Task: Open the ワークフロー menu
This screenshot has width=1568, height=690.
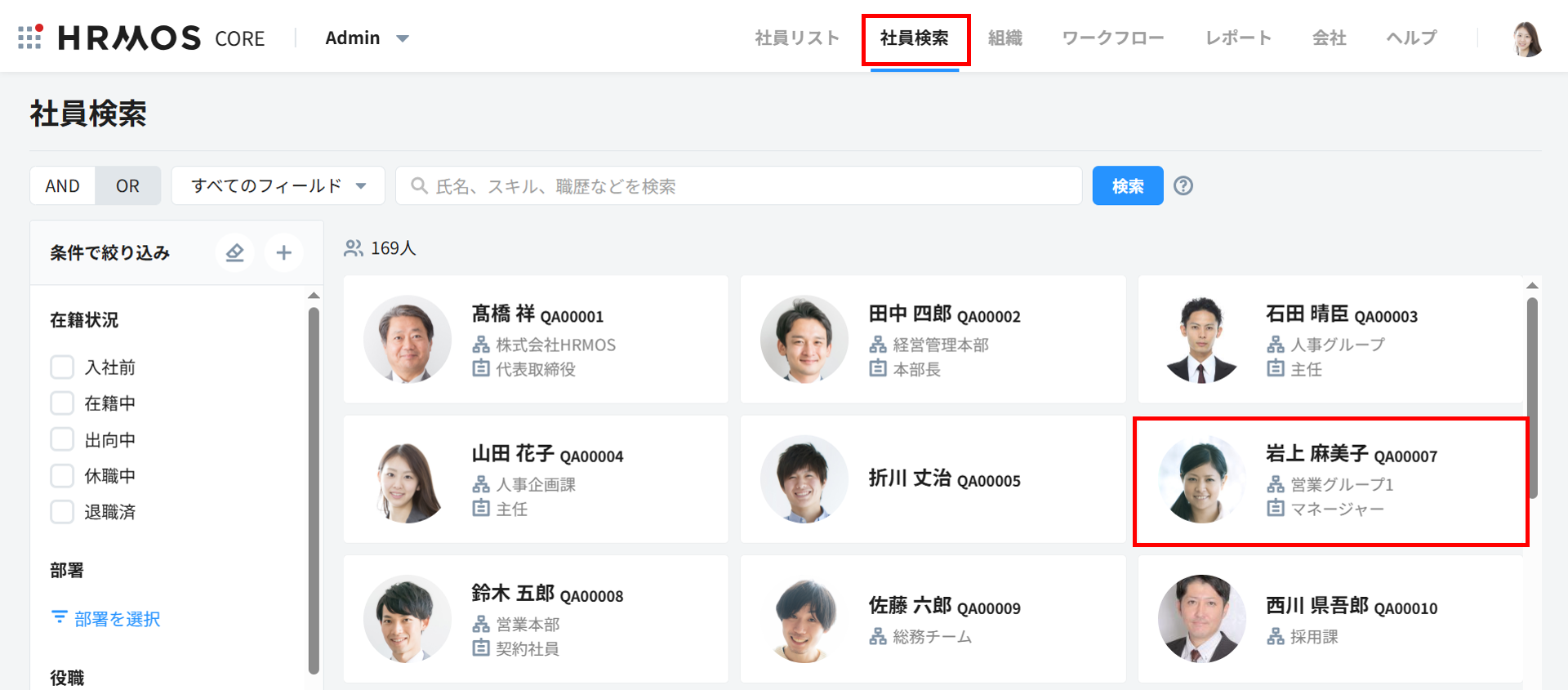Action: pyautogui.click(x=1112, y=38)
